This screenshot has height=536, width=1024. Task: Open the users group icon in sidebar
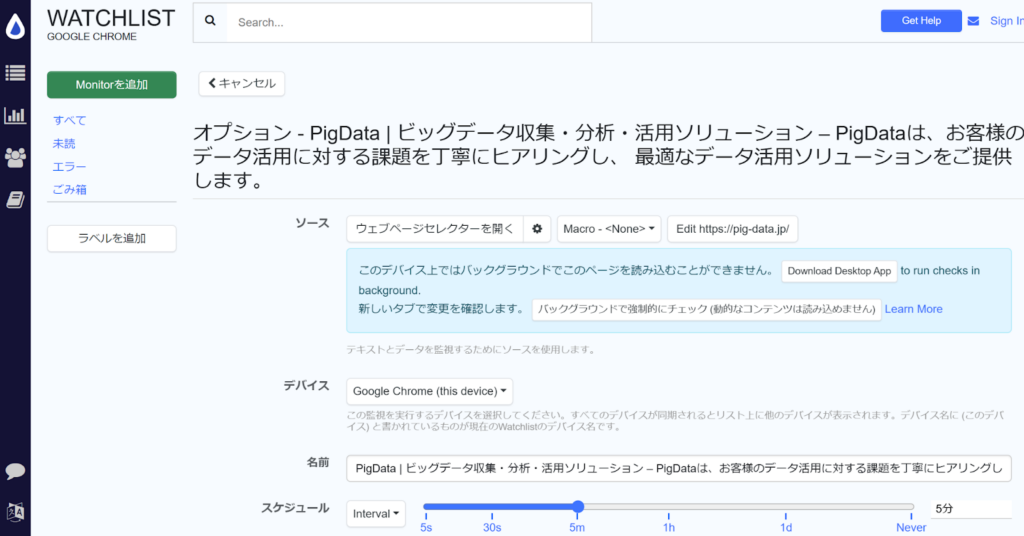click(15, 157)
